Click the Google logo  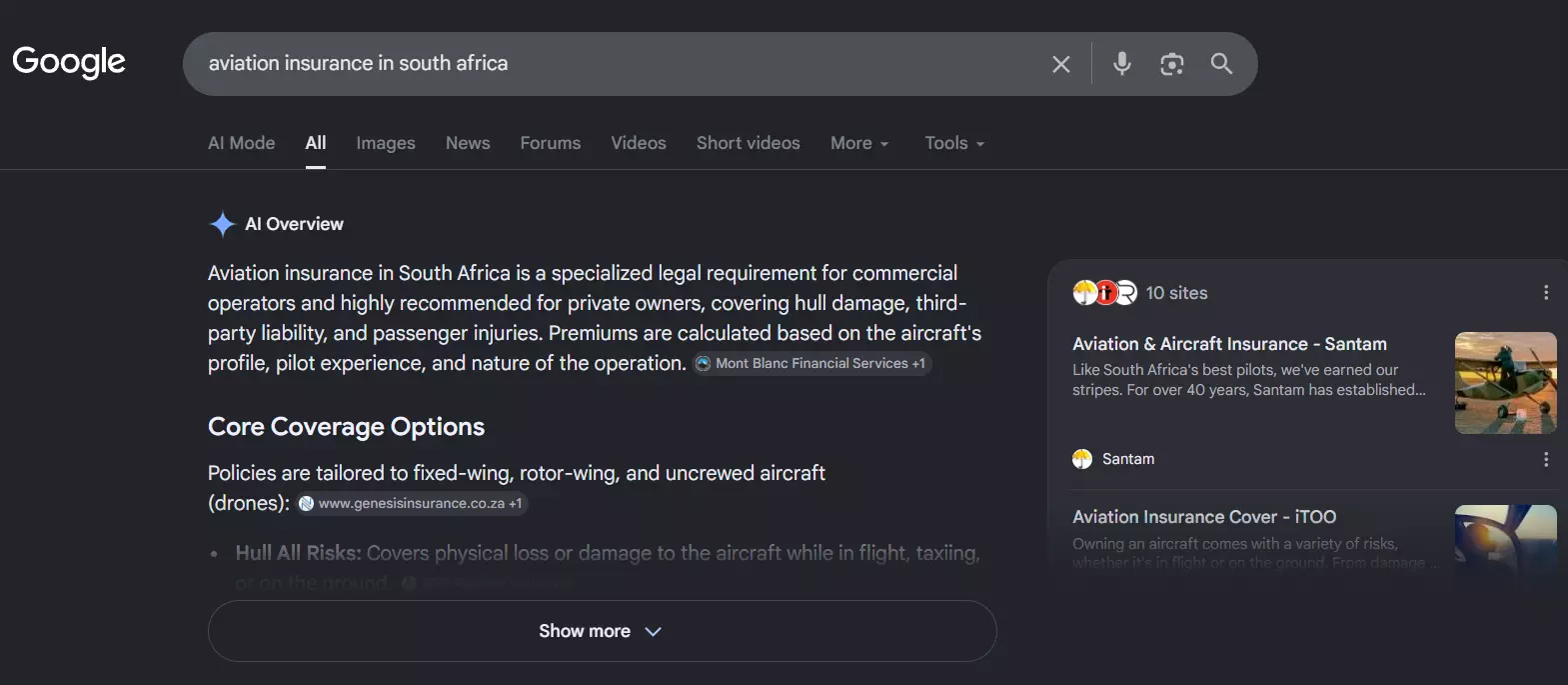(x=69, y=62)
